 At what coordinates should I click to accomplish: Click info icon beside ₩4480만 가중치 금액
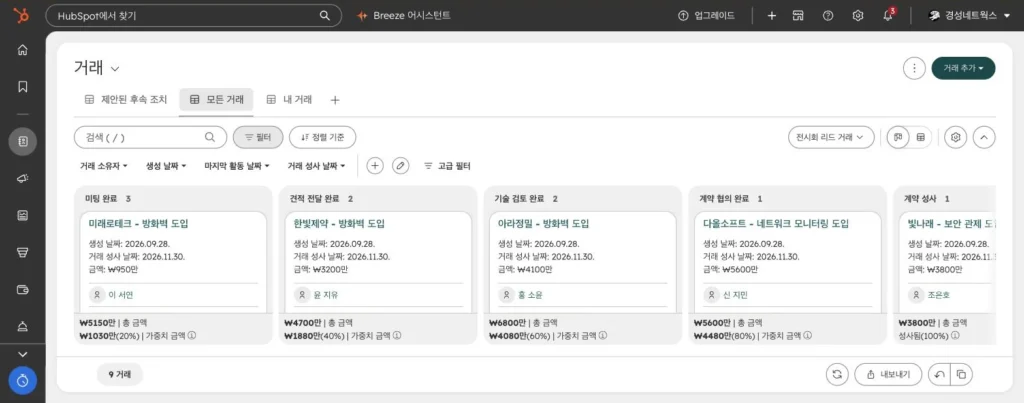point(807,336)
